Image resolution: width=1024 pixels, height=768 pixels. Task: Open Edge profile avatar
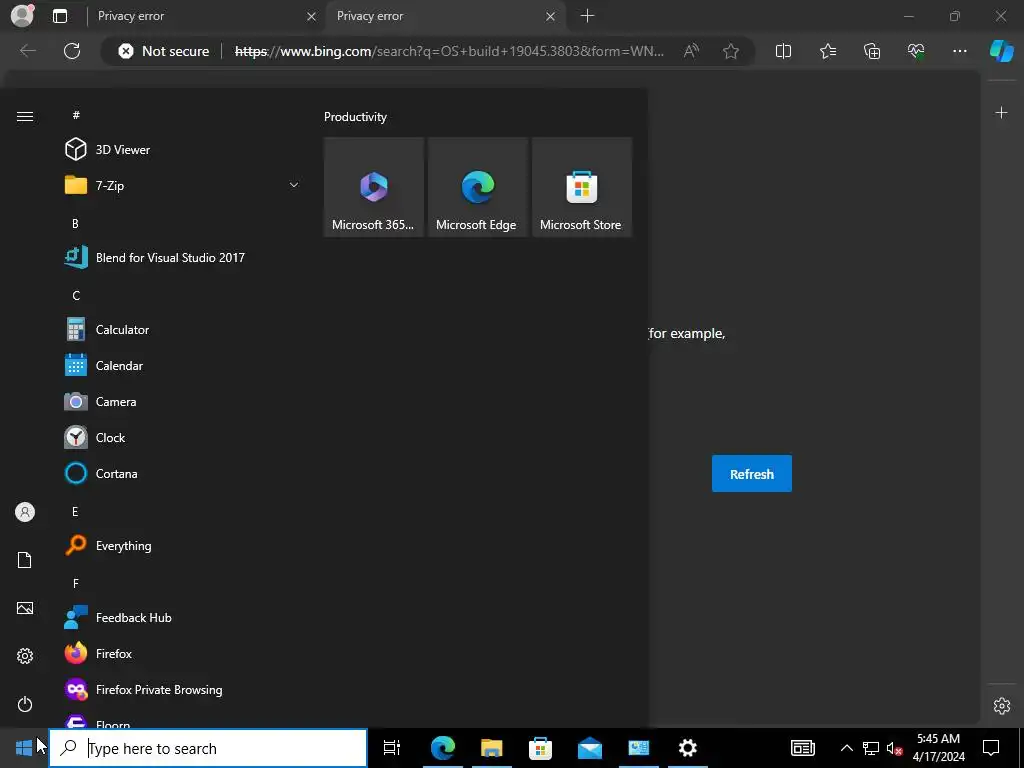click(x=22, y=16)
